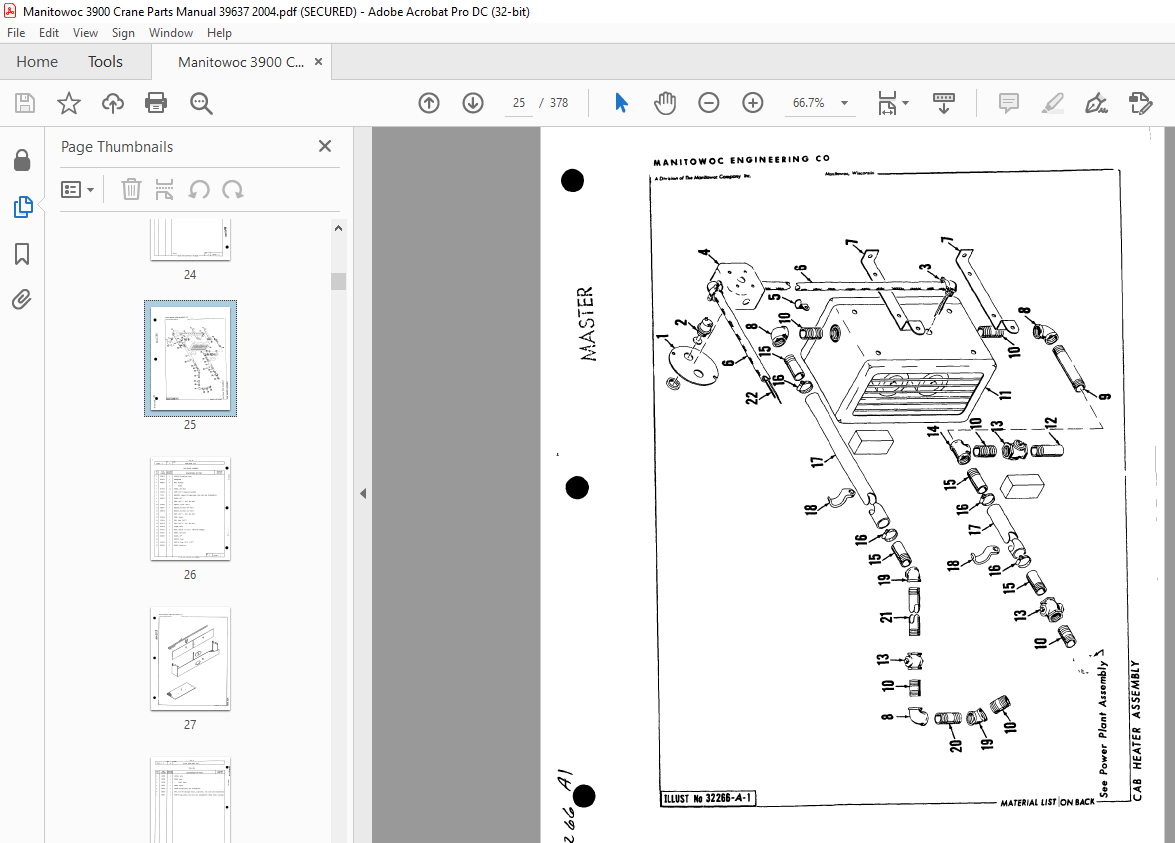Click the scrolling mode keyboard icon
The height and width of the screenshot is (843, 1175).
(943, 103)
